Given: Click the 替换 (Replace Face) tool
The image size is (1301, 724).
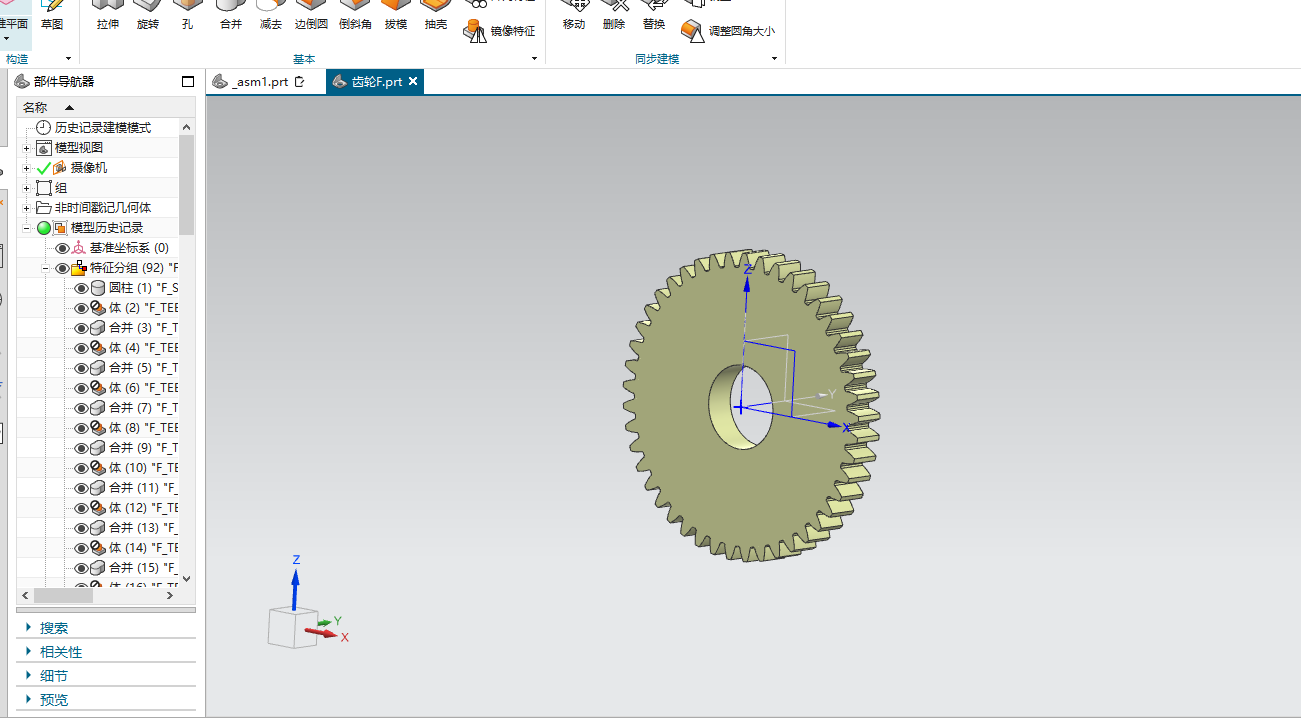Looking at the screenshot, I should click(x=654, y=16).
